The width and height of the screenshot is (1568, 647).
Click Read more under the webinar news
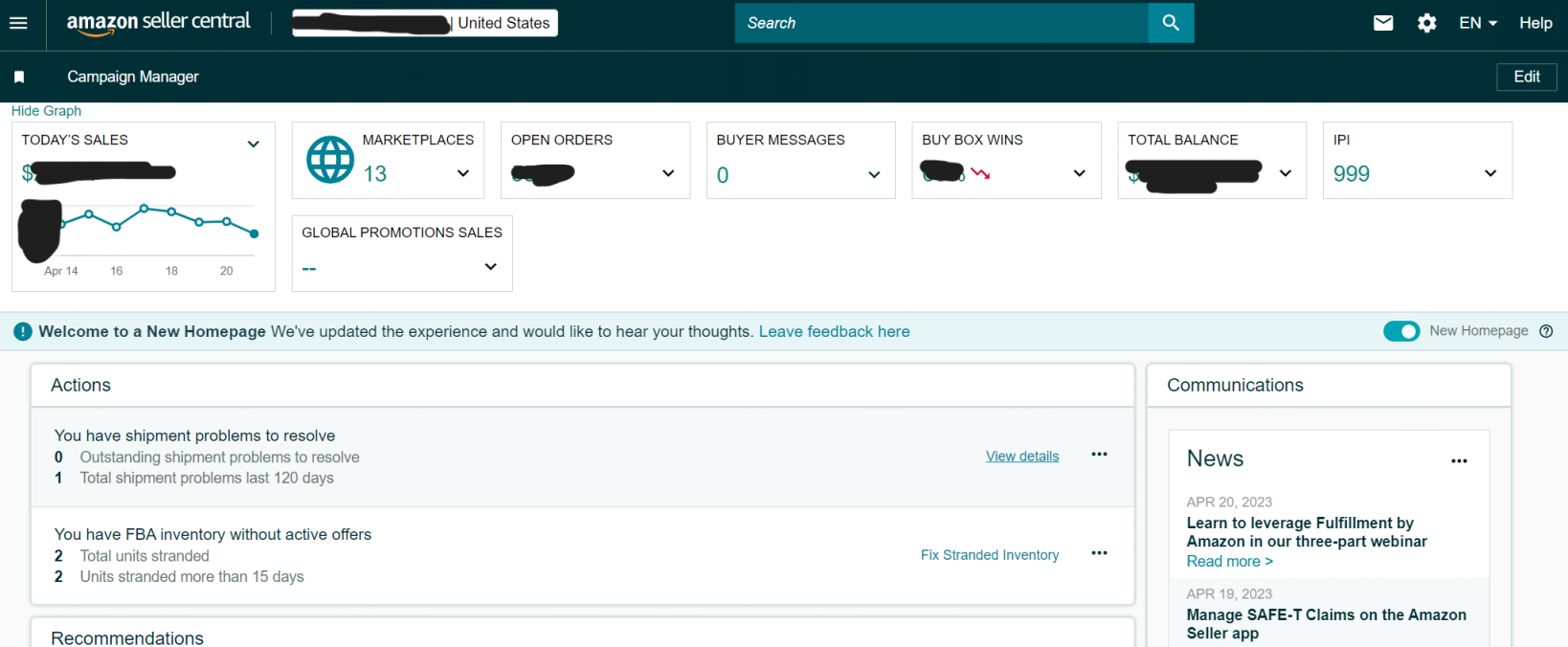(x=1230, y=562)
